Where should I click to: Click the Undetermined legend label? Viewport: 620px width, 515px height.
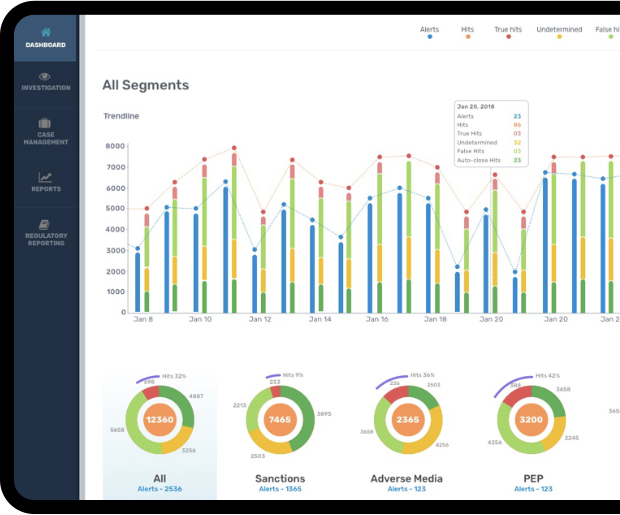pos(559,29)
